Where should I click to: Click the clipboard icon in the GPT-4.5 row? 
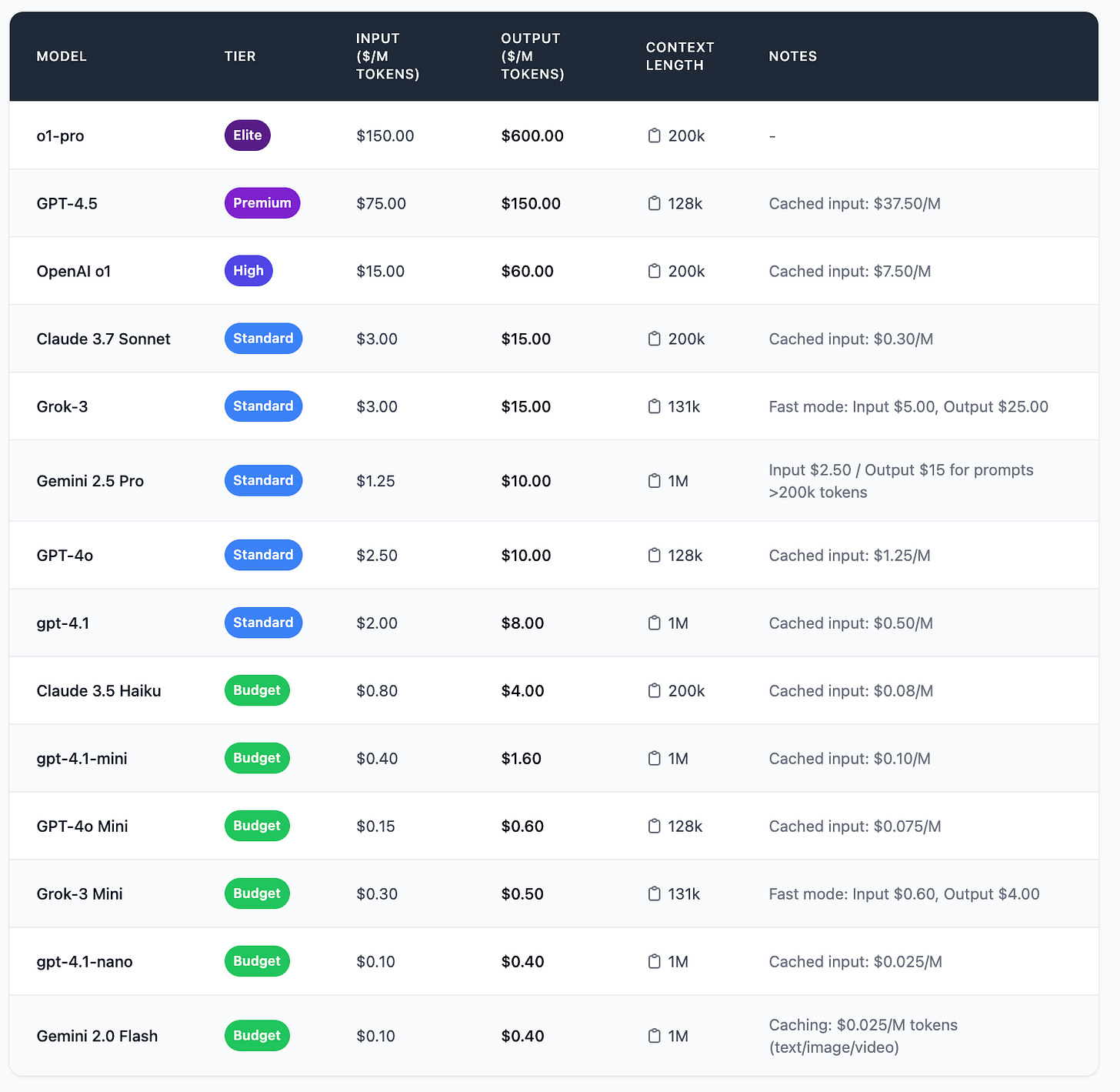click(x=655, y=203)
